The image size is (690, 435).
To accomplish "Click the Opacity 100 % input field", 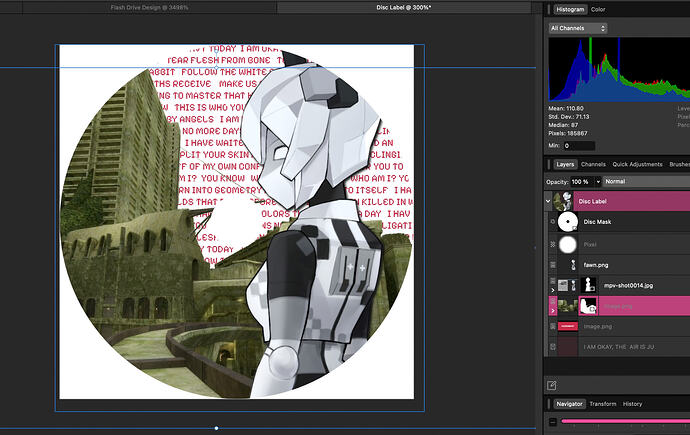I will 582,182.
